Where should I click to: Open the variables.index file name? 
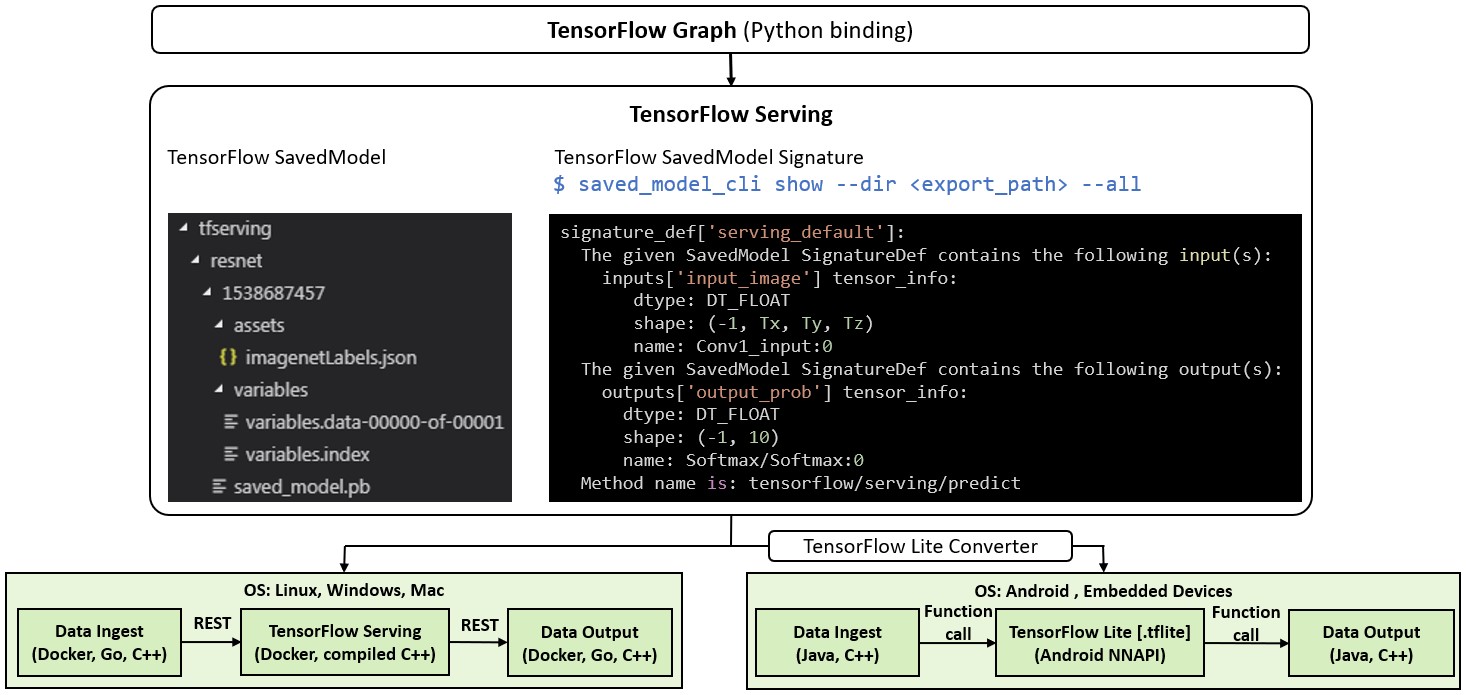click(307, 454)
